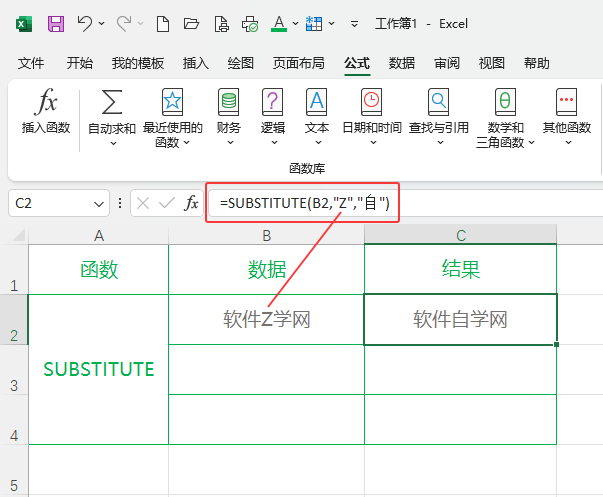603x497 pixels.
Task: Confirm formula entry checkmark icon
Action: click(x=167, y=203)
